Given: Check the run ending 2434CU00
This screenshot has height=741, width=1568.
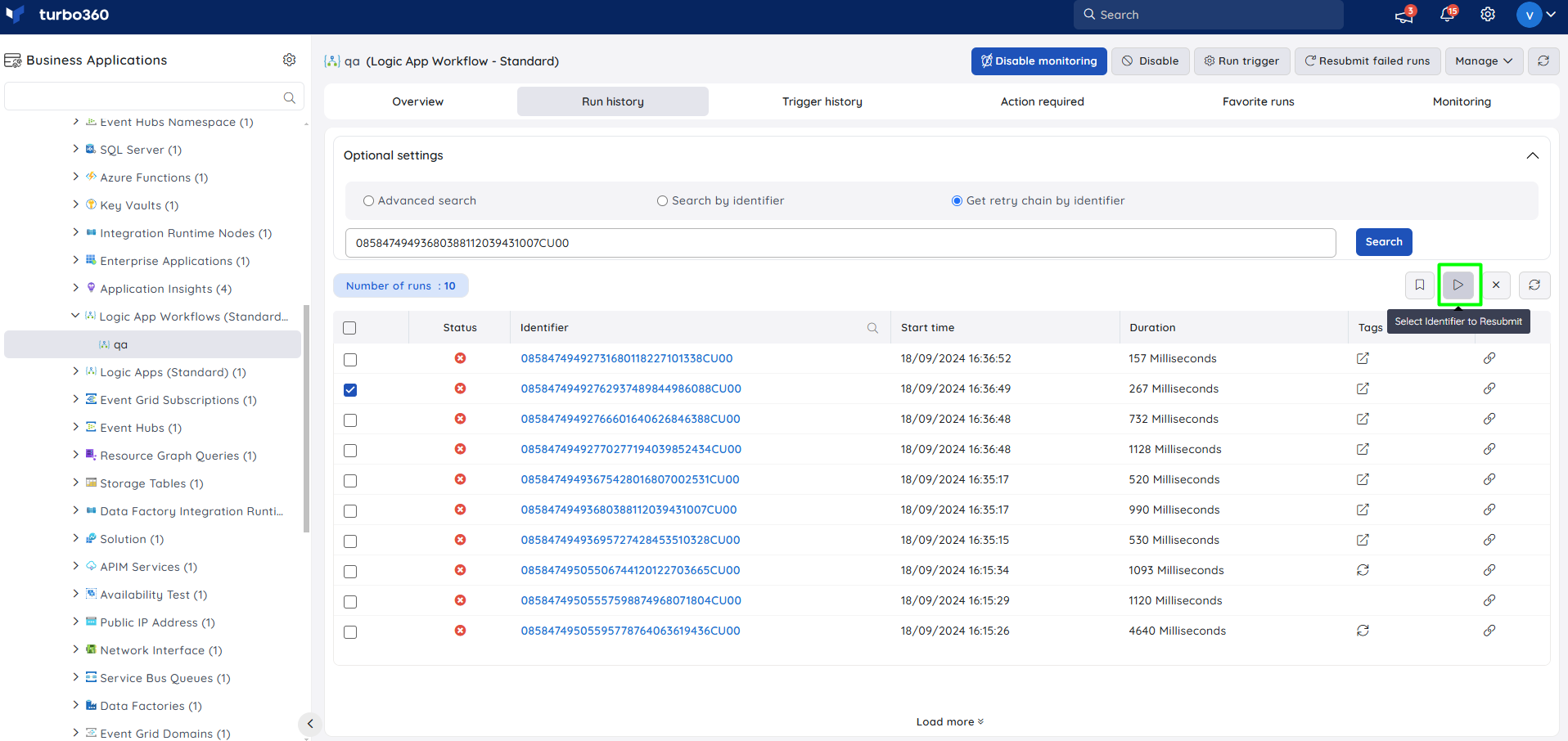Looking at the screenshot, I should (350, 451).
